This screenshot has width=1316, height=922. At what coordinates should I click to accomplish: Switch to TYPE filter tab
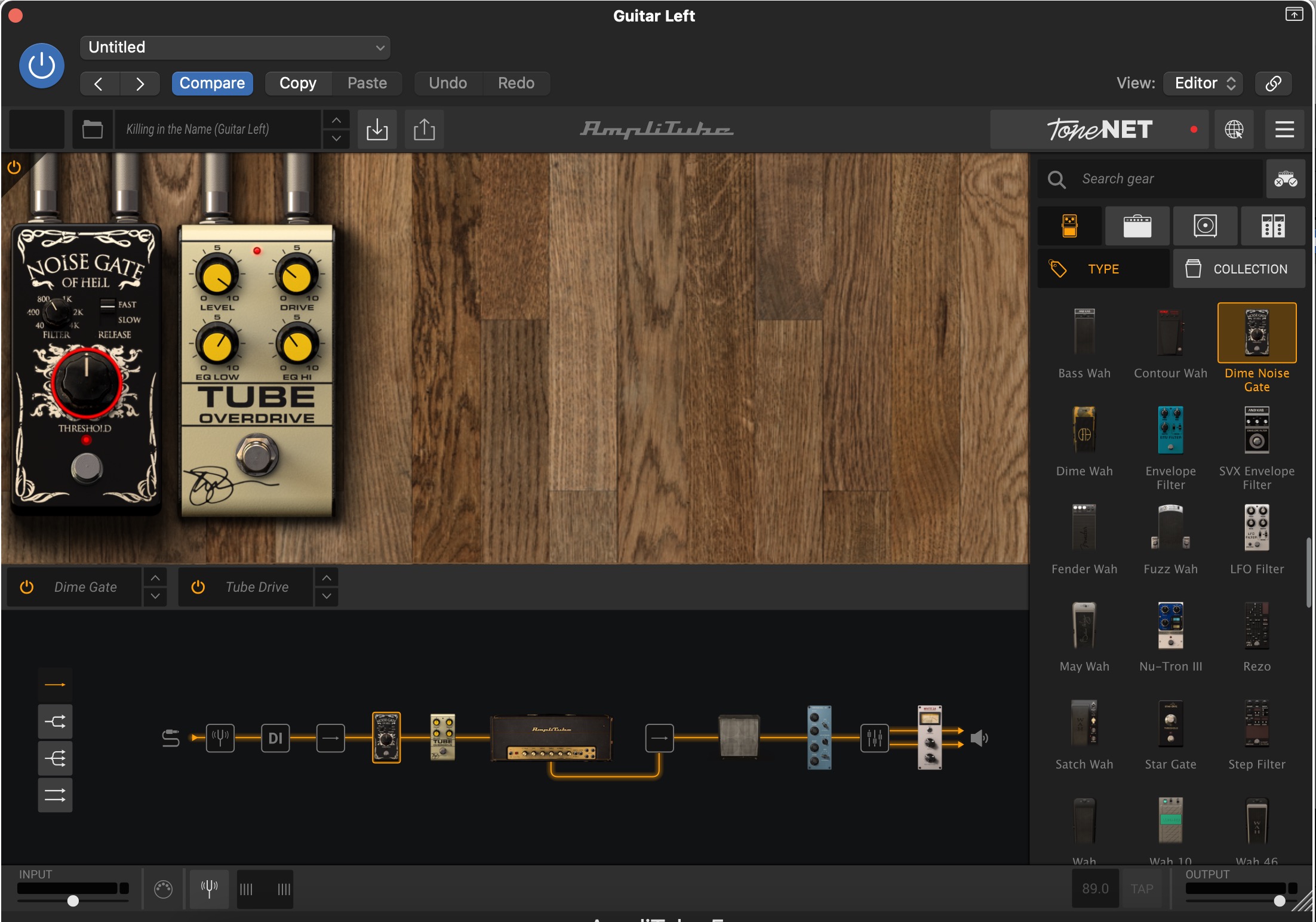(1103, 269)
